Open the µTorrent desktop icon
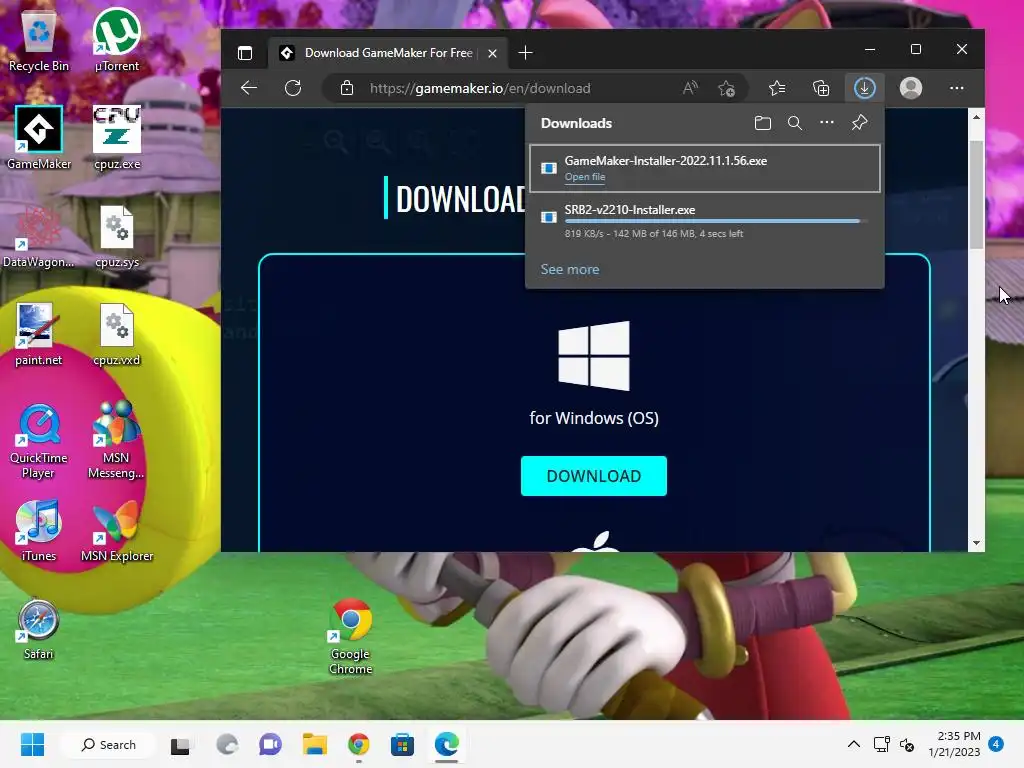The width and height of the screenshot is (1024, 768). [x=116, y=40]
